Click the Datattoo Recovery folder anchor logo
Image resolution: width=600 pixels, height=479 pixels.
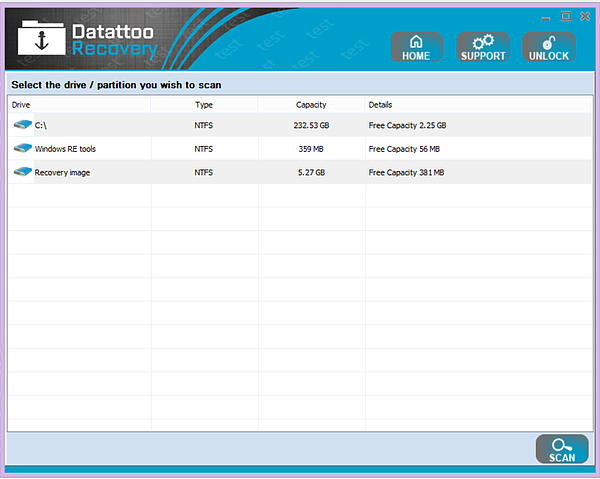click(42, 38)
